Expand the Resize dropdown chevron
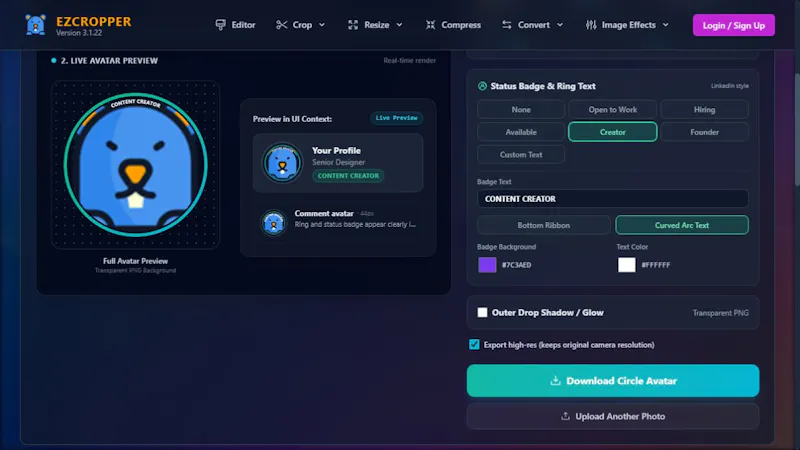The height and width of the screenshot is (450, 800). coord(399,25)
